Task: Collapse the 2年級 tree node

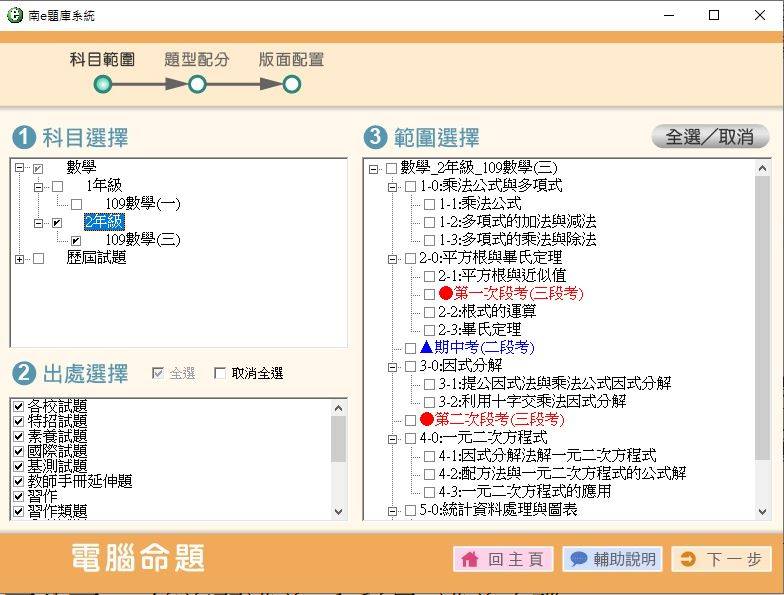Action: pos(38,223)
